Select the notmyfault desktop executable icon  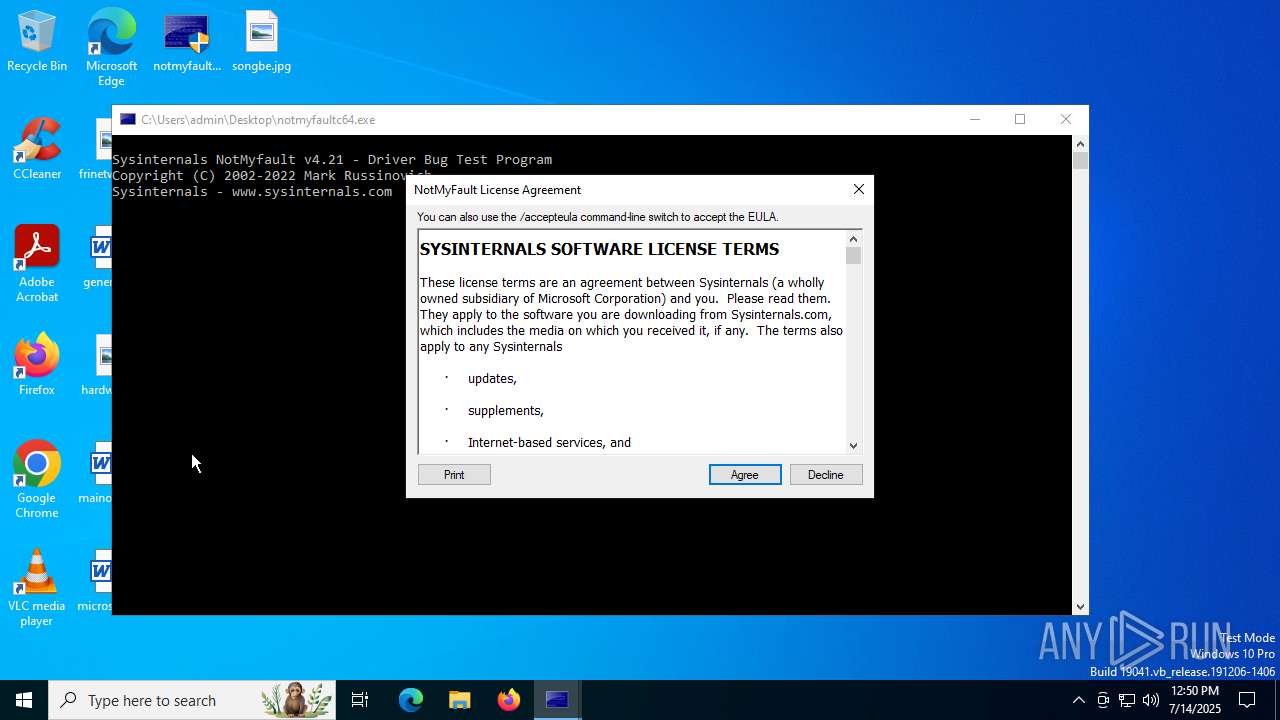[x=187, y=43]
